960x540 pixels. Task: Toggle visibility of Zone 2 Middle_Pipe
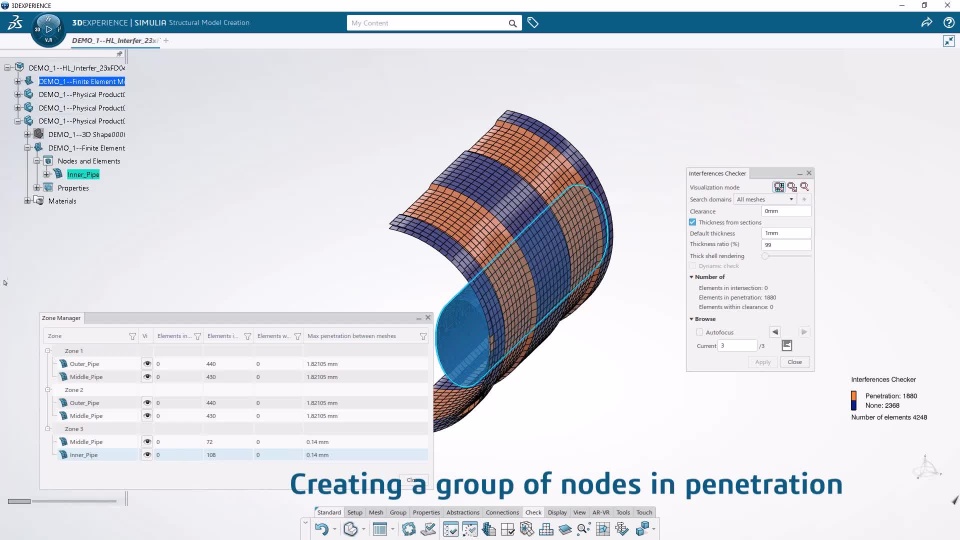coord(147,416)
